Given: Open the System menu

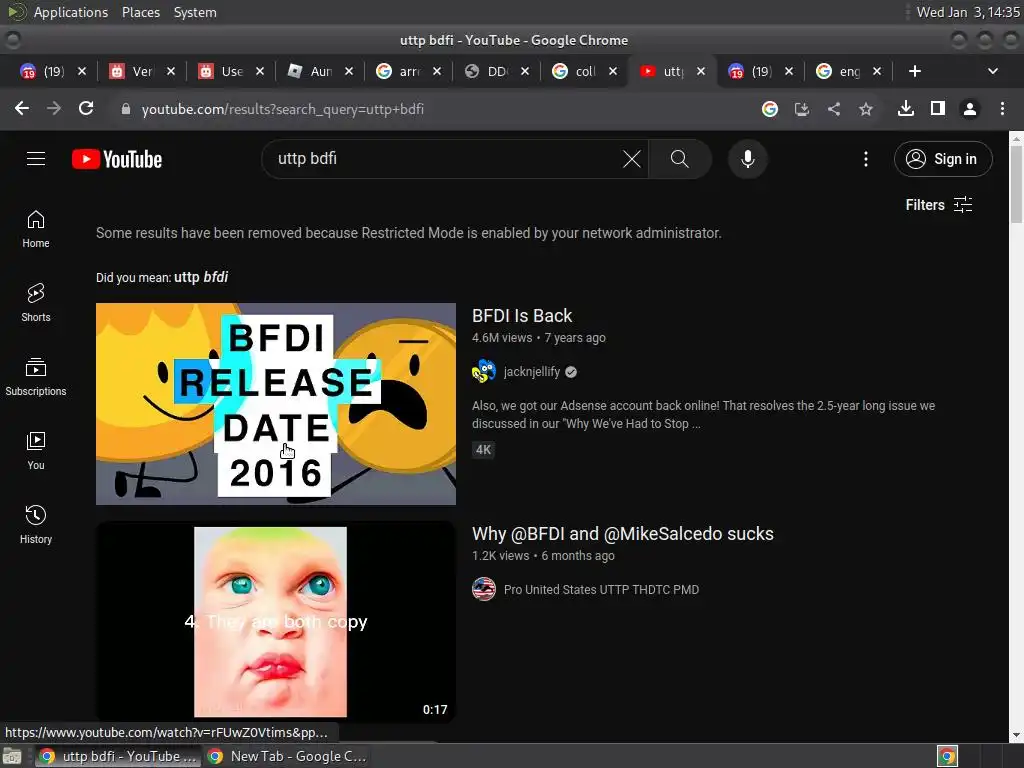Looking at the screenshot, I should point(195,12).
